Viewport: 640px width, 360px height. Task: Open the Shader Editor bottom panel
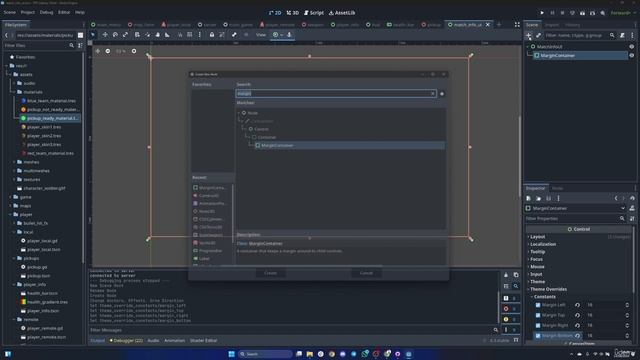tap(203, 340)
